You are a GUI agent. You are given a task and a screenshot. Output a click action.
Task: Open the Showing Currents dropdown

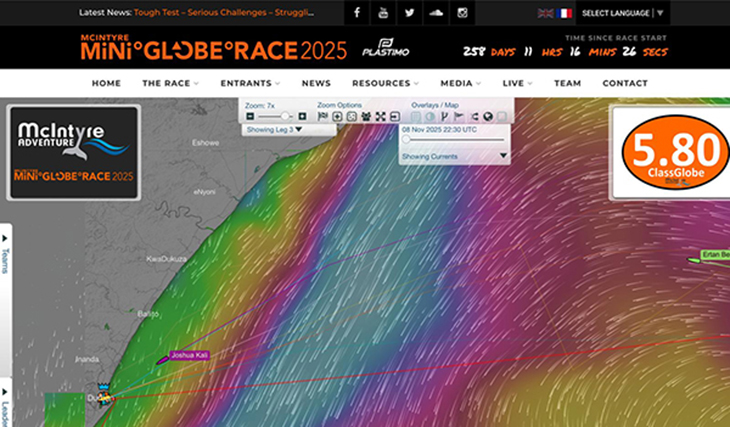(x=455, y=157)
